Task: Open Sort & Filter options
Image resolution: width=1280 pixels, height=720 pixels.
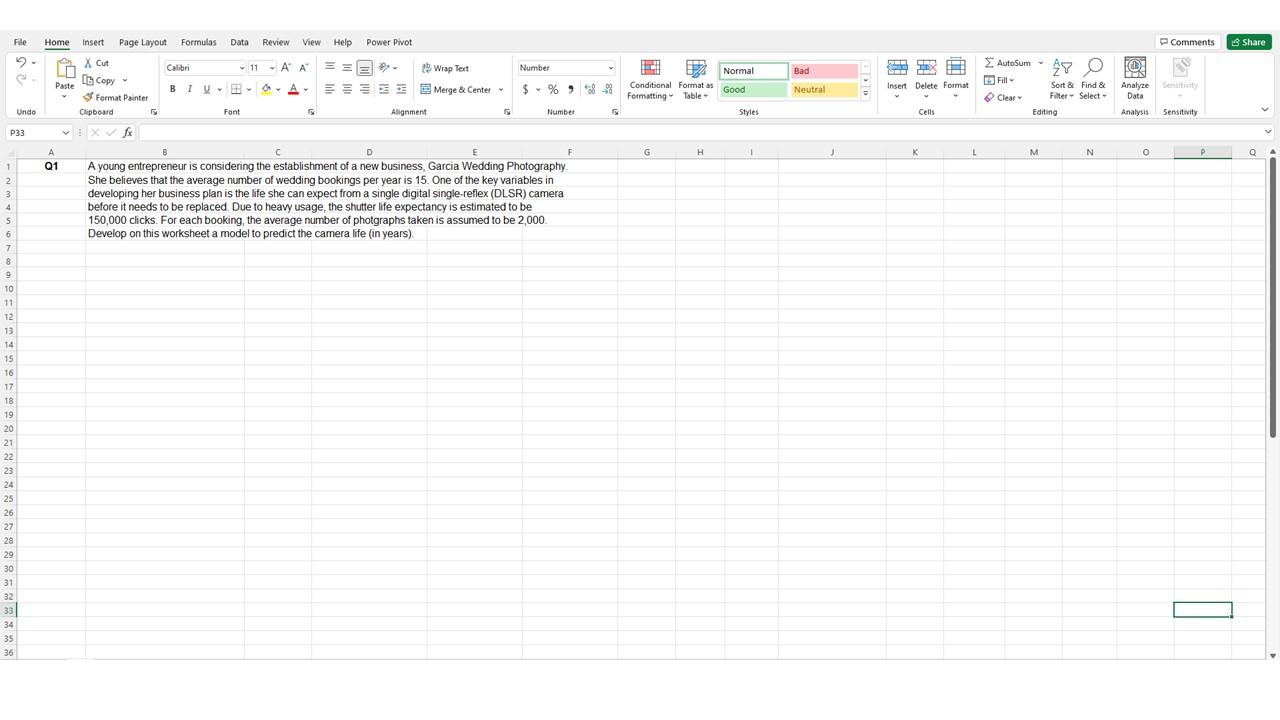Action: [1061, 80]
